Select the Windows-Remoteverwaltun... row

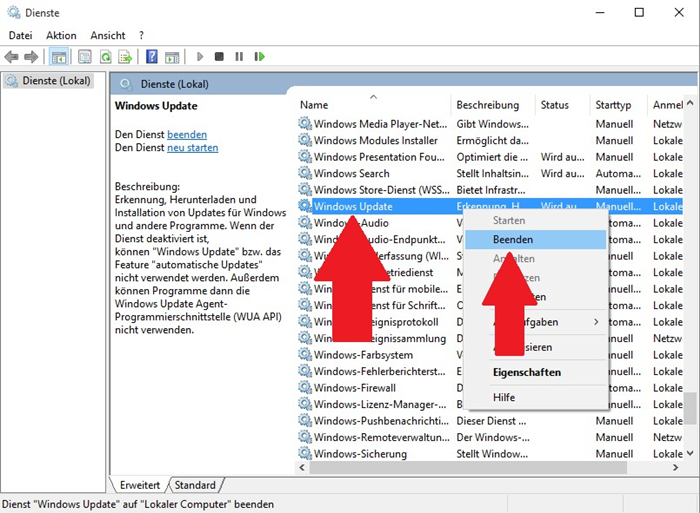point(490,437)
